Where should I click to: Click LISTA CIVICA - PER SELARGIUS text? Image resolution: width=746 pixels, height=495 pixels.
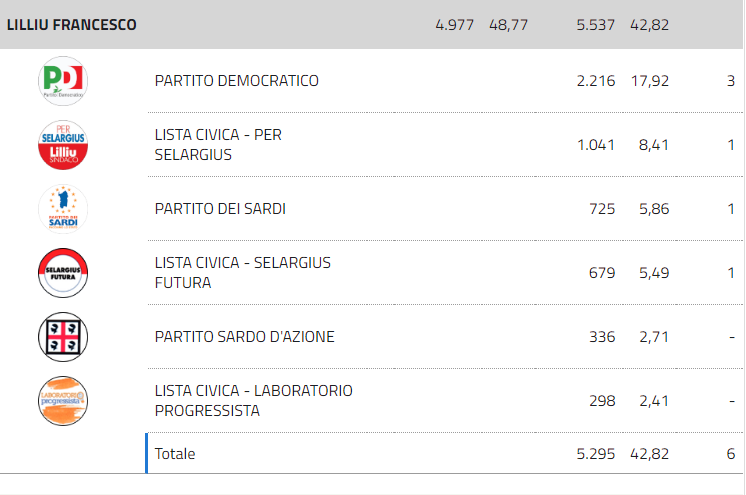(218, 145)
